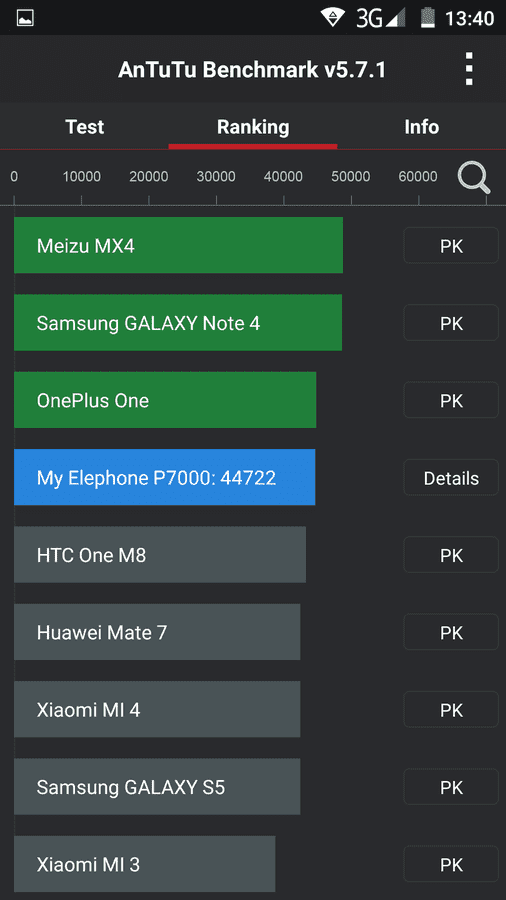Select the gray Xiaomi MI 3 bar
This screenshot has height=900, width=506.
(x=145, y=864)
